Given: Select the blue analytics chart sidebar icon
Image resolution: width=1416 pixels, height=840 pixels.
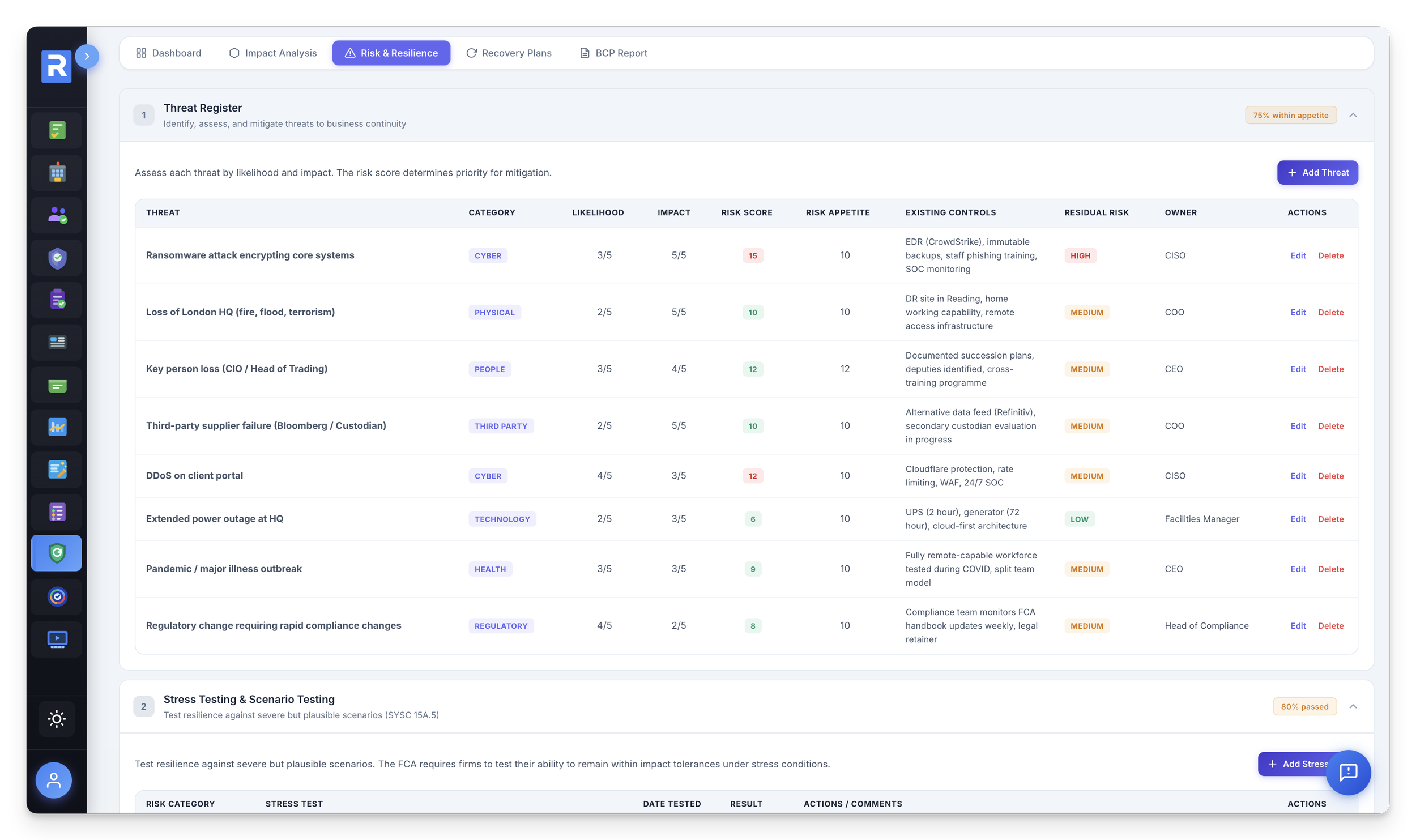Looking at the screenshot, I should pyautogui.click(x=56, y=427).
